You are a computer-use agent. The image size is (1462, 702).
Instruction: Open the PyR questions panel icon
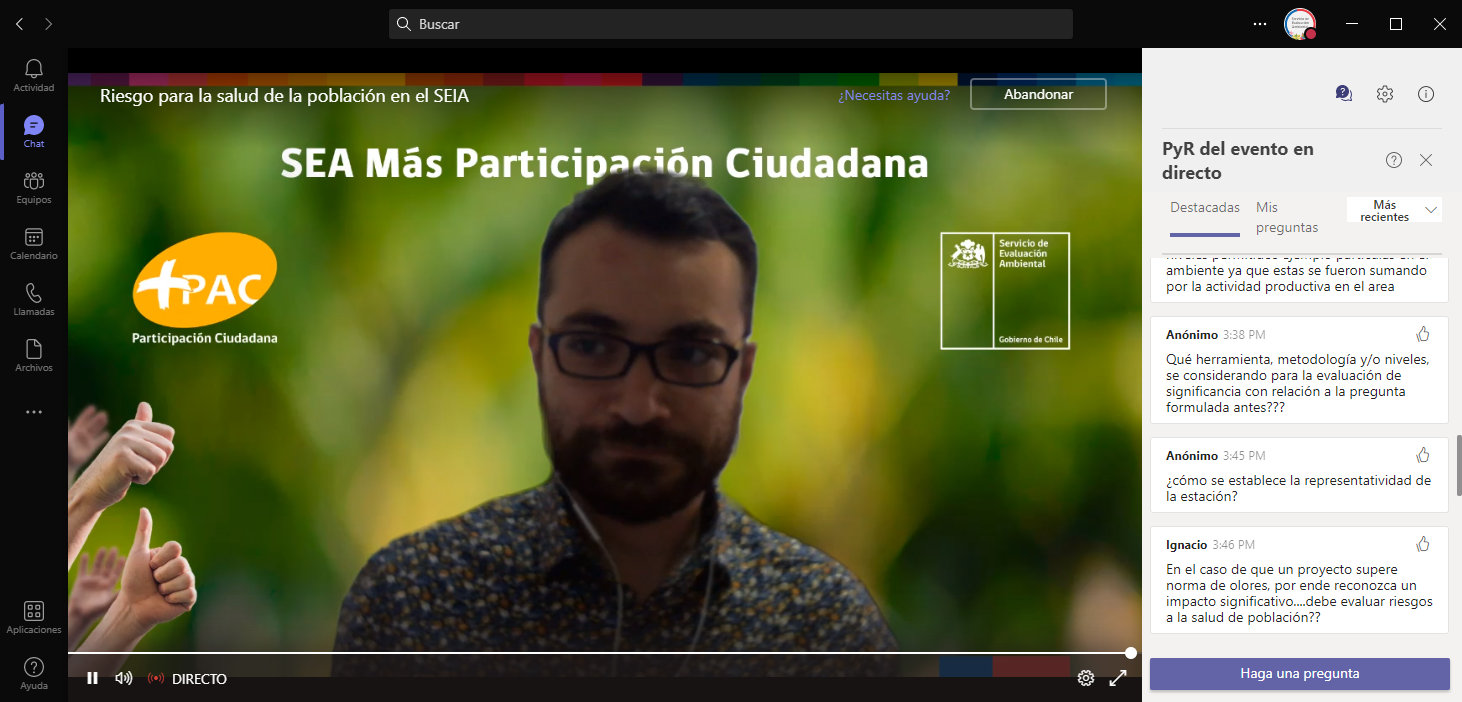pyautogui.click(x=1343, y=94)
